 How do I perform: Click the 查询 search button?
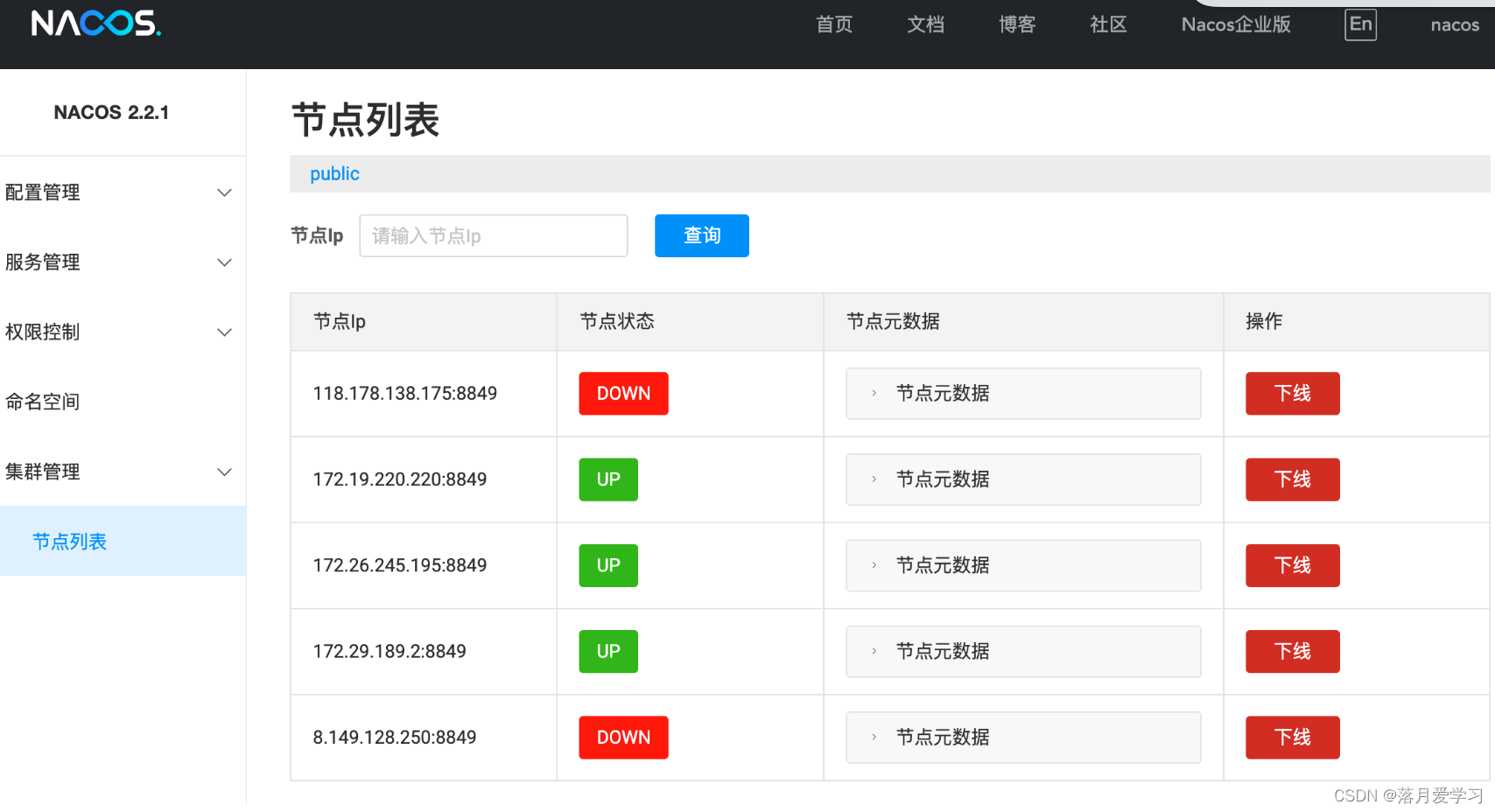tap(702, 235)
